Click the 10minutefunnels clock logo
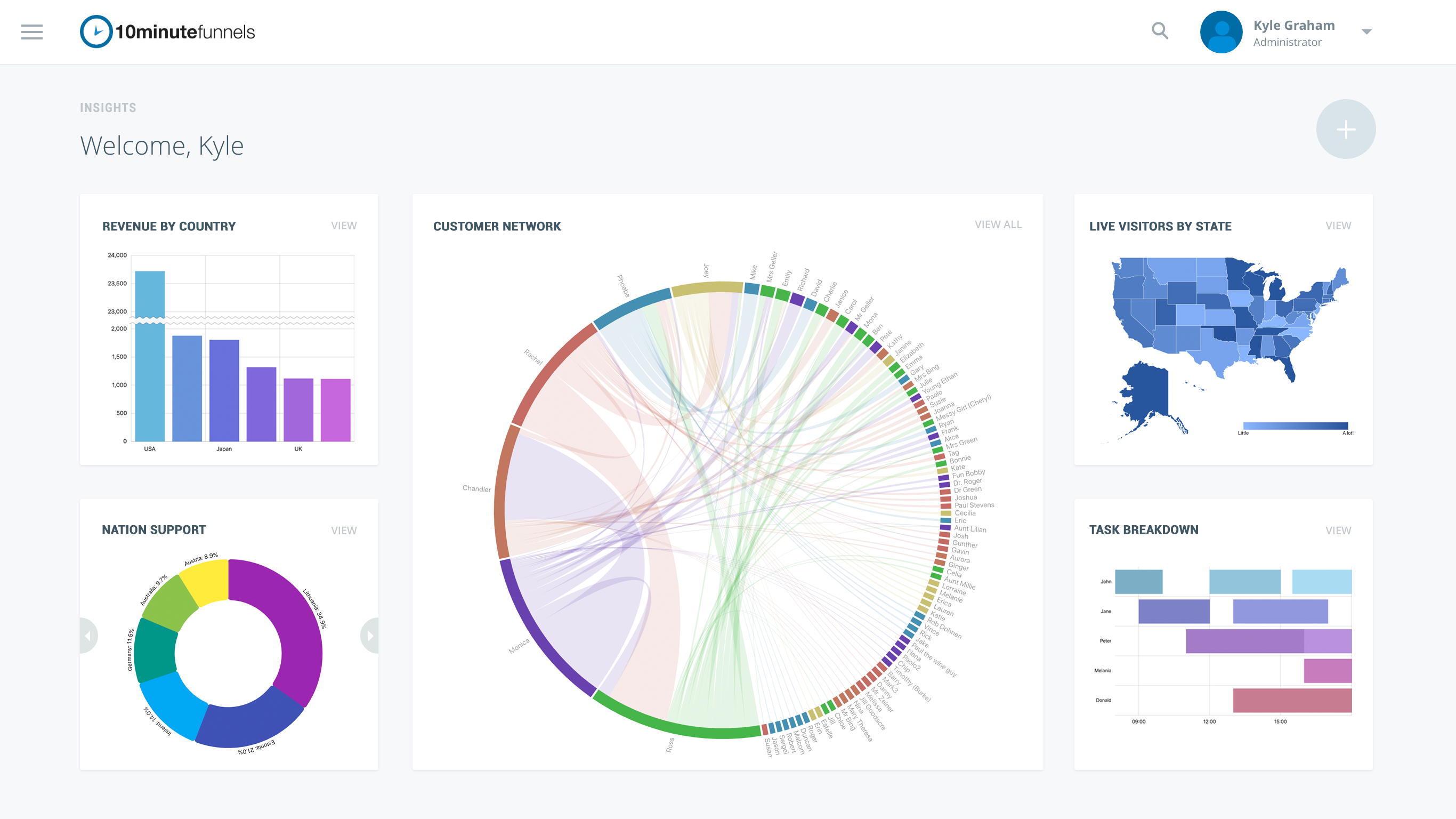The height and width of the screenshot is (819, 1456). pyautogui.click(x=96, y=31)
